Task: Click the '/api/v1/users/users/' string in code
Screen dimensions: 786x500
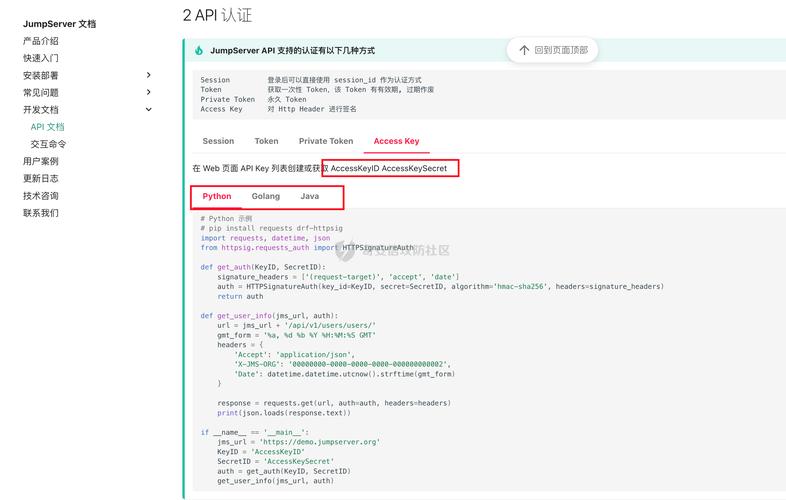Action: [330, 325]
